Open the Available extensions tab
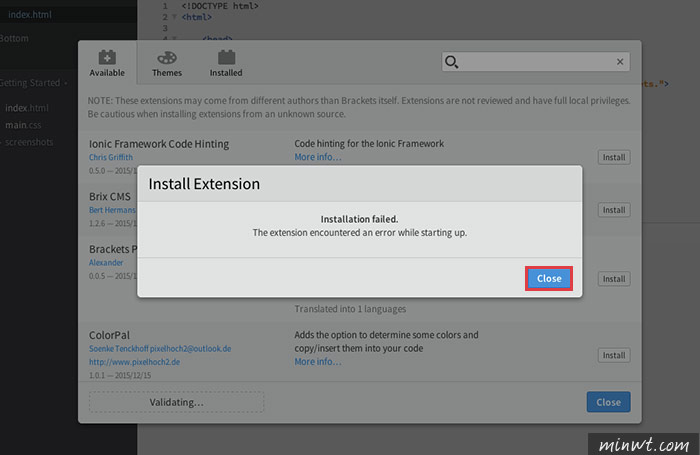Viewport: 700px width, 455px height. tap(107, 63)
